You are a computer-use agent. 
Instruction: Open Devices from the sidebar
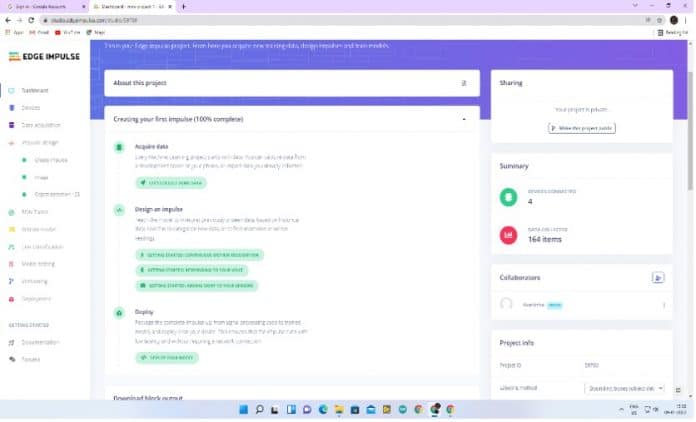click(x=31, y=108)
